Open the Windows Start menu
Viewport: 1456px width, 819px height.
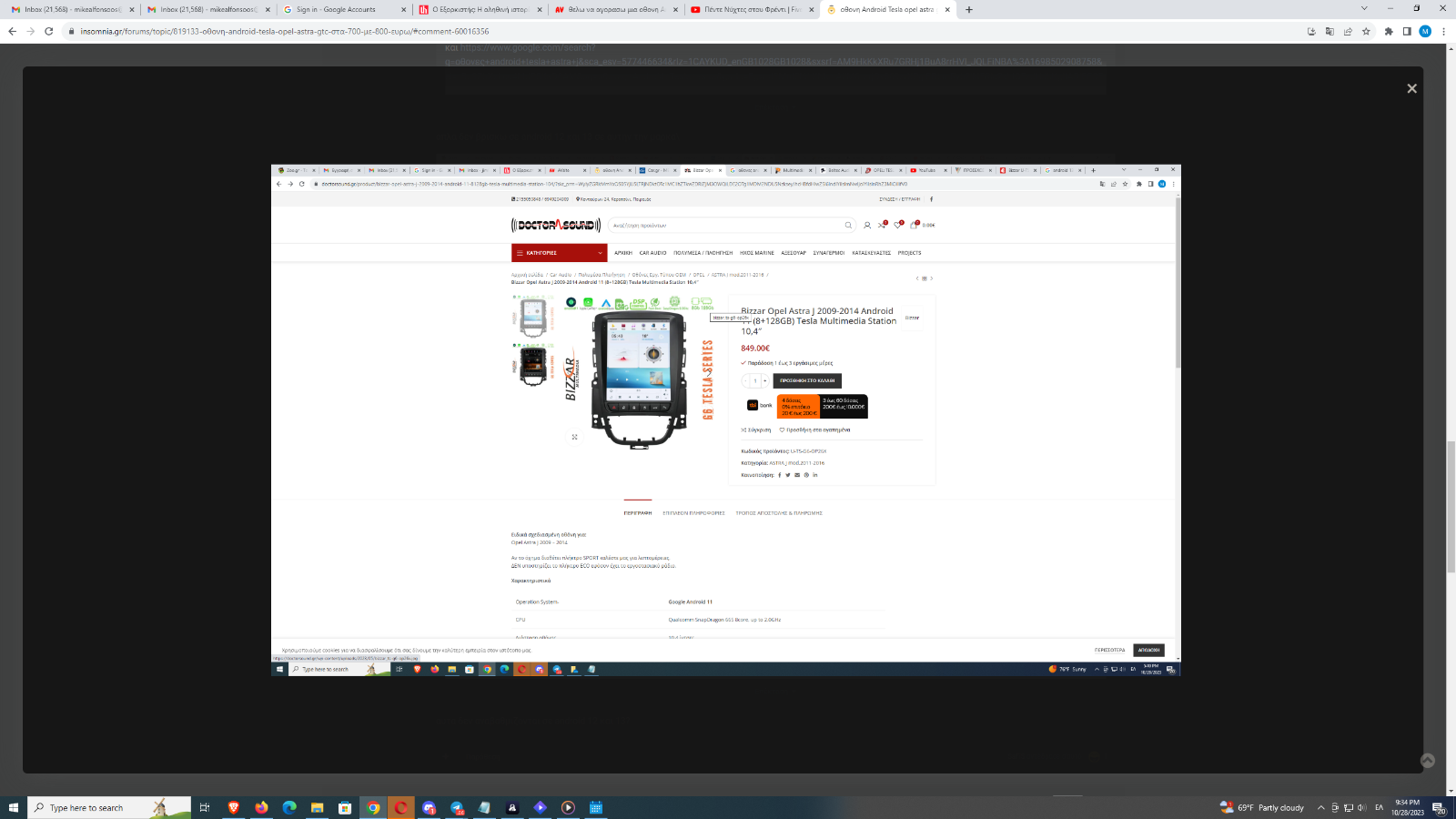pos(14,807)
